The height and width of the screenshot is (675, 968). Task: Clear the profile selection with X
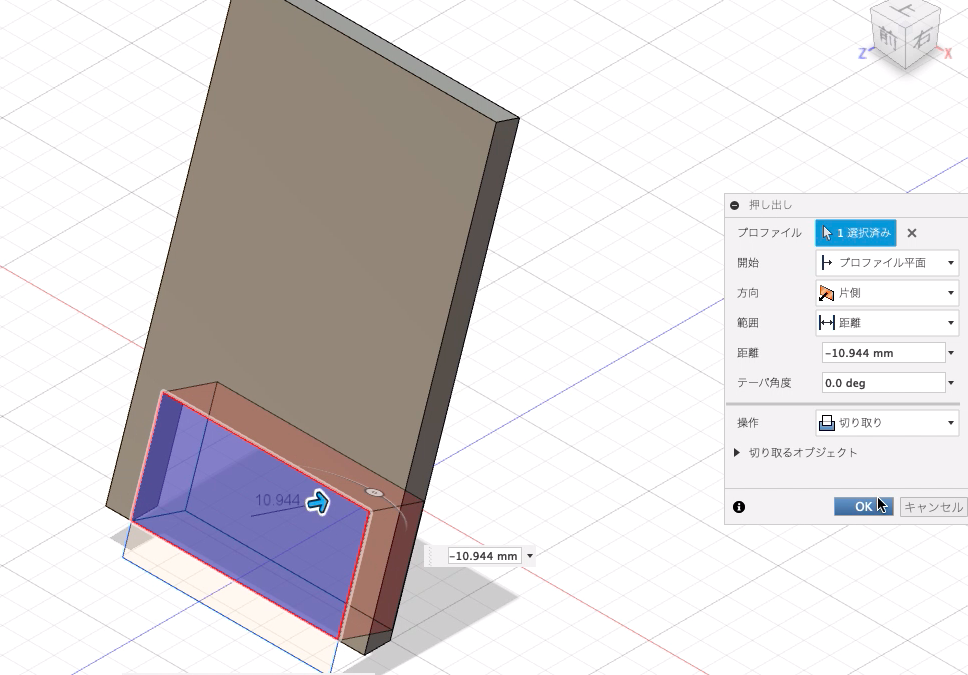[912, 233]
